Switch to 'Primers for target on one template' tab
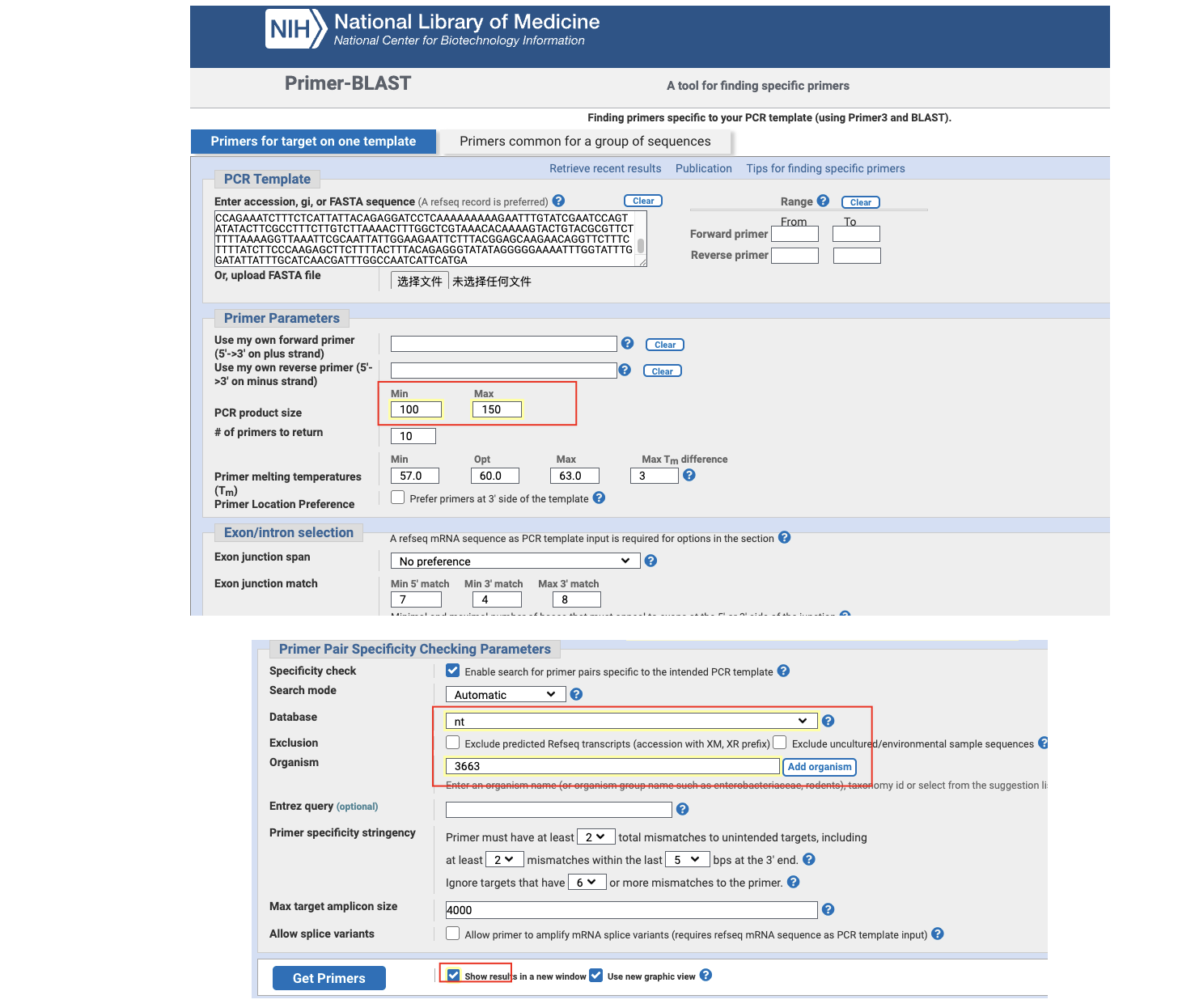The height and width of the screenshot is (1008, 1178). pos(313,141)
